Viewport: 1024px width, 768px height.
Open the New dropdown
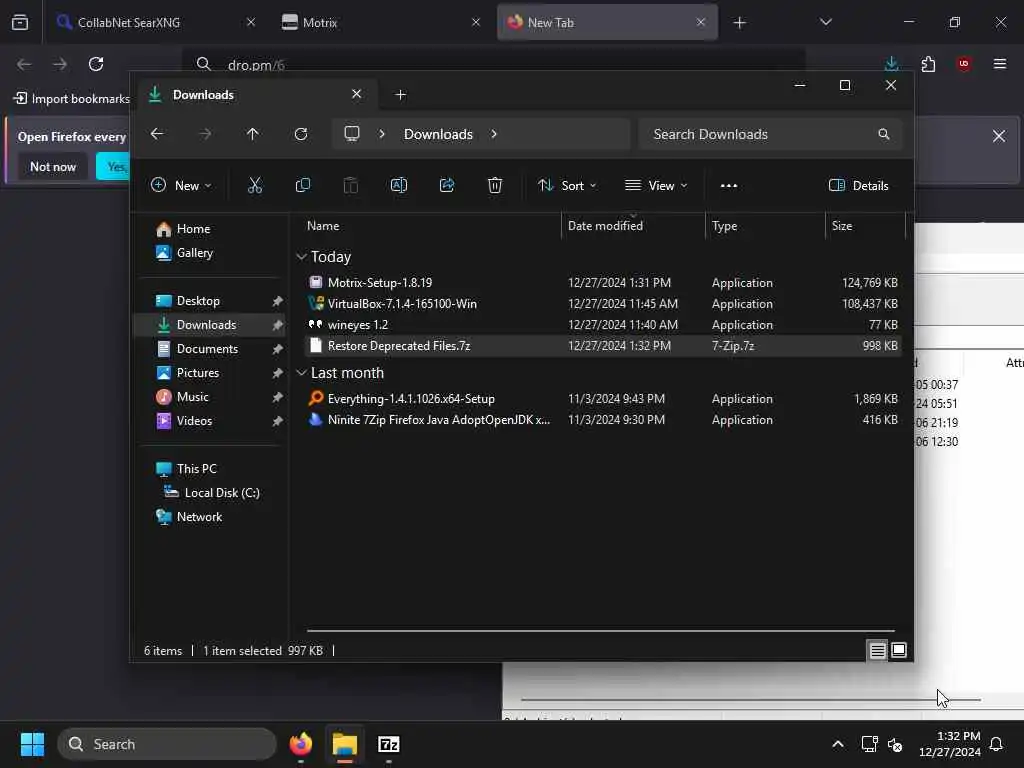pyautogui.click(x=181, y=185)
